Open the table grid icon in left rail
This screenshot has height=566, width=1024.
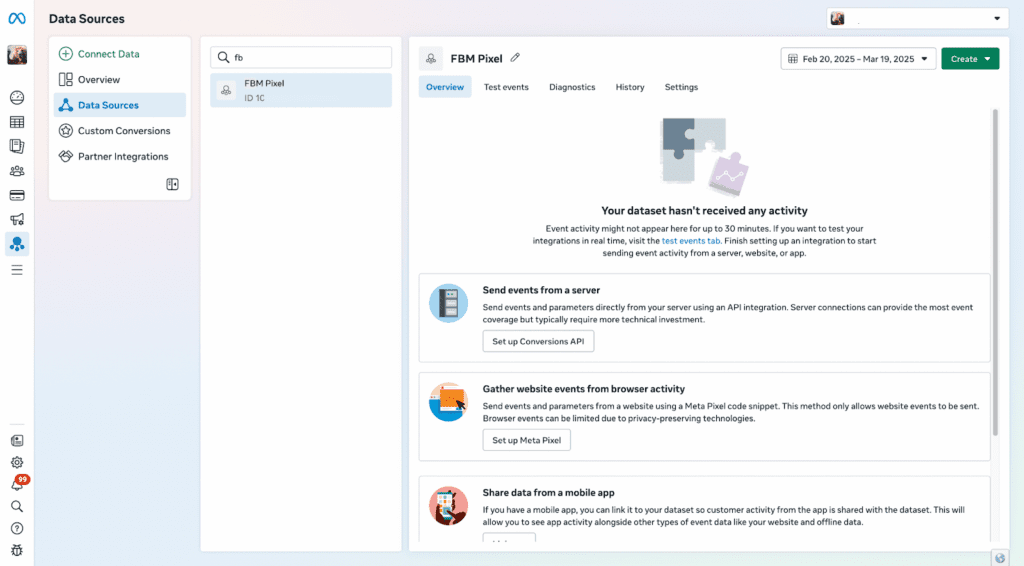17,122
